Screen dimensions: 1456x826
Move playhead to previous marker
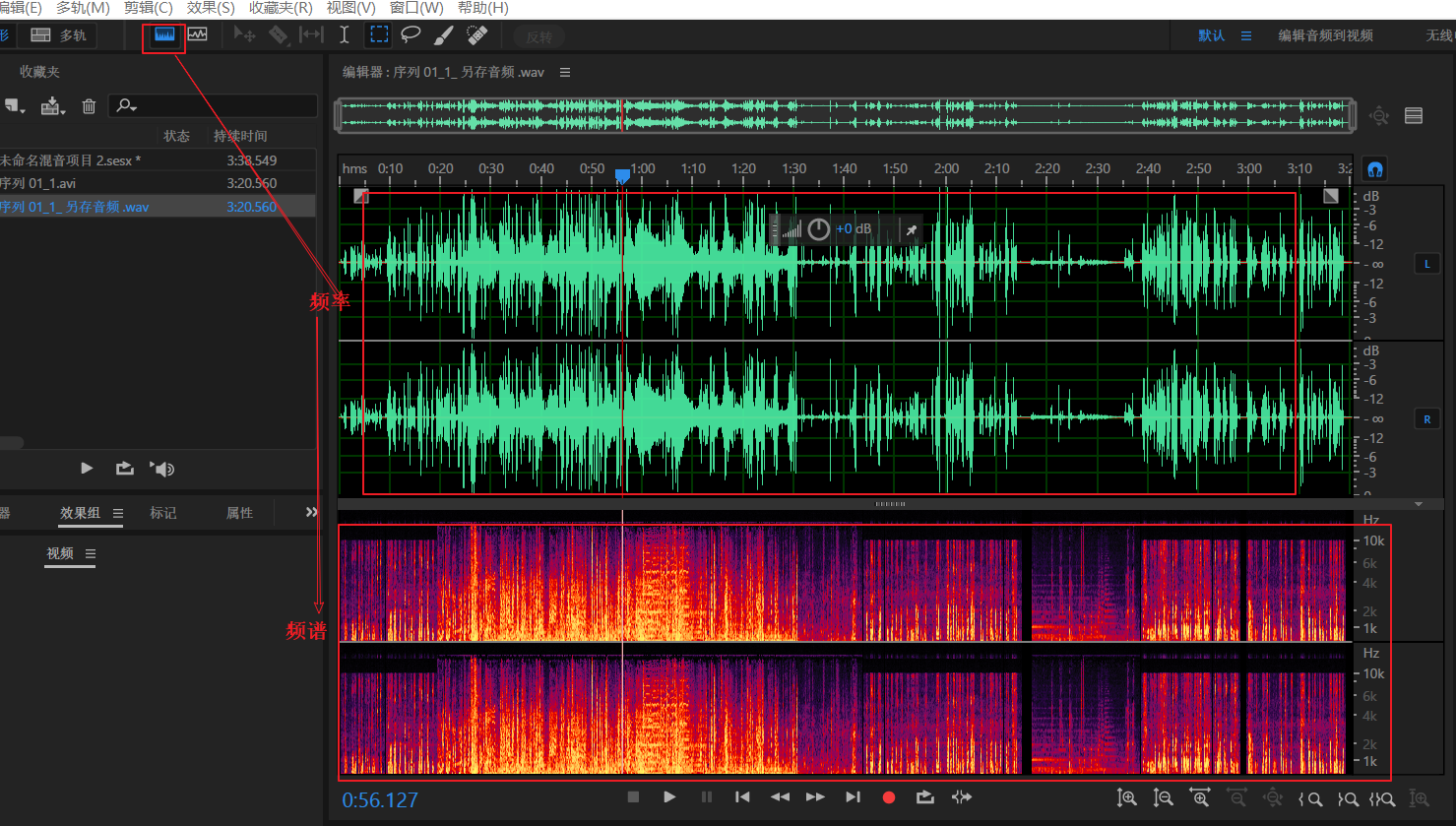742,797
